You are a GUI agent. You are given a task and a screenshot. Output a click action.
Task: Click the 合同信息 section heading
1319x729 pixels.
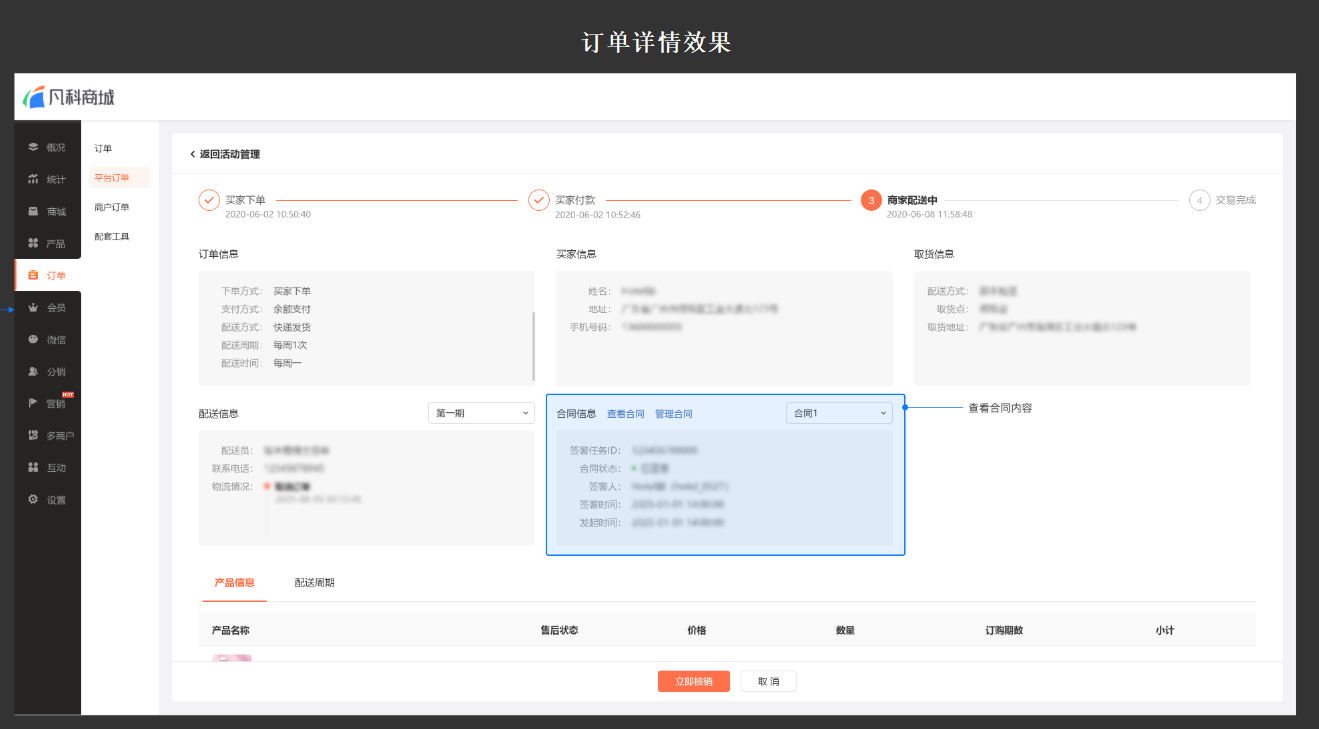[x=576, y=413]
